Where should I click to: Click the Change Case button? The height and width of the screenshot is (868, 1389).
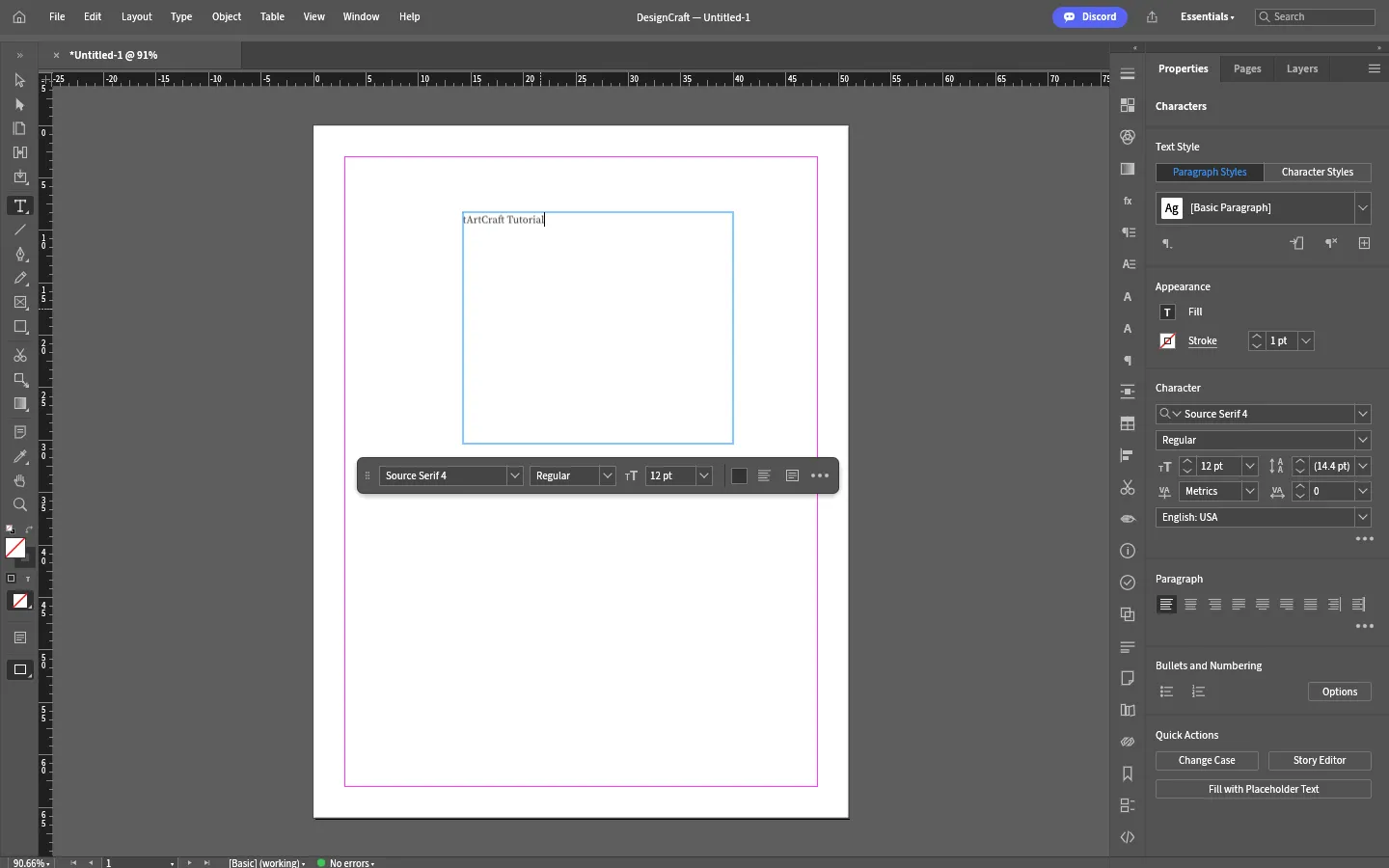pyautogui.click(x=1208, y=761)
